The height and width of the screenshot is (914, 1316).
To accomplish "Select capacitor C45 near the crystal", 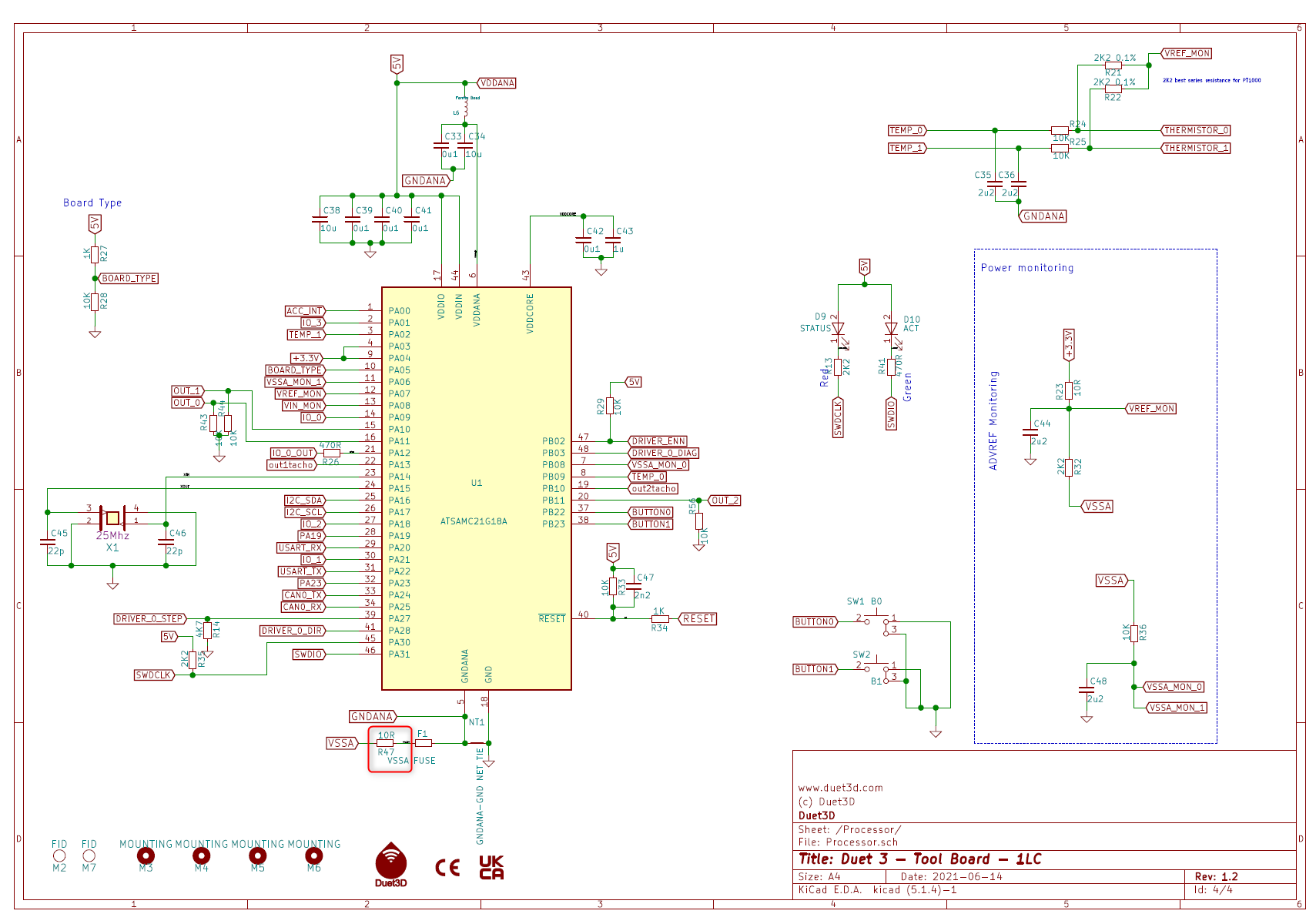I will (x=48, y=541).
